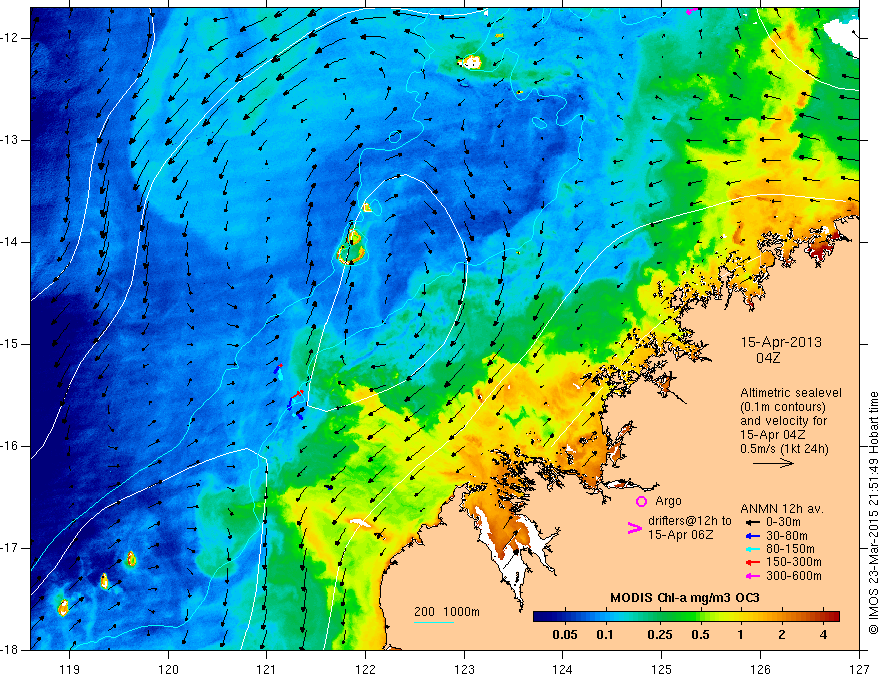The width and height of the screenshot is (880, 680).
Task: Click the vertical IMOS copyright timestamp text
Action: 873,513
